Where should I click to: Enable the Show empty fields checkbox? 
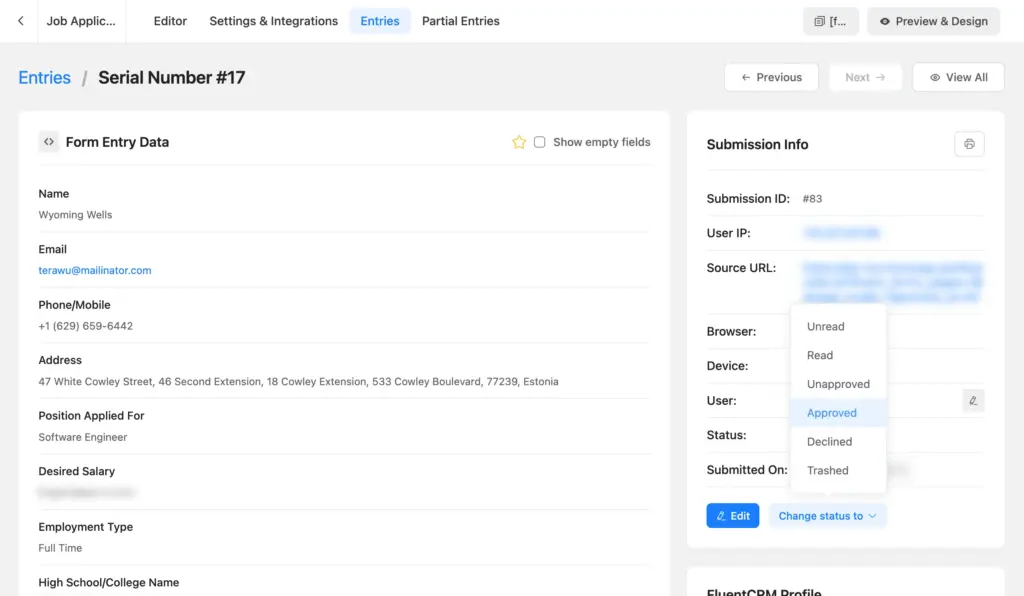[x=539, y=142]
